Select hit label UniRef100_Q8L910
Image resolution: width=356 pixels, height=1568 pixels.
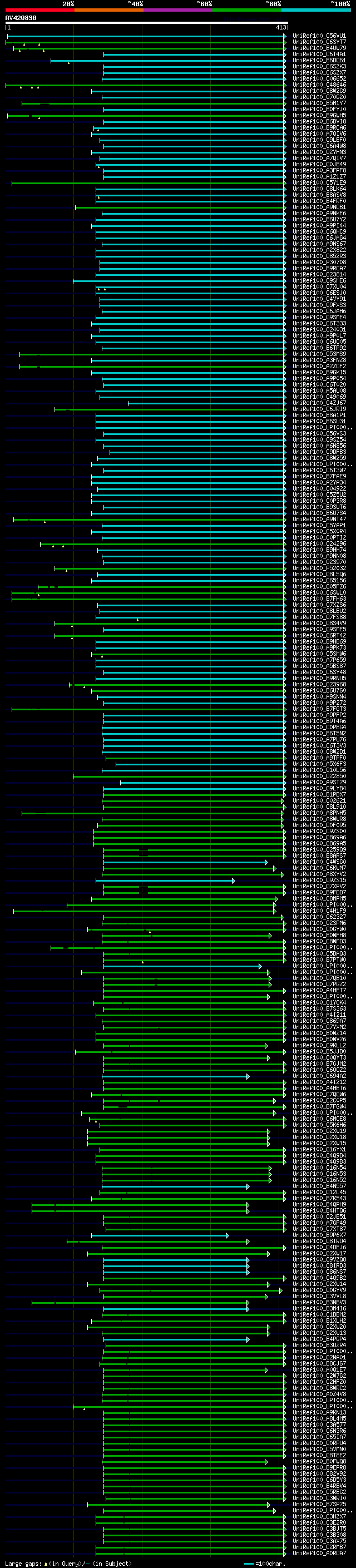(x=319, y=807)
